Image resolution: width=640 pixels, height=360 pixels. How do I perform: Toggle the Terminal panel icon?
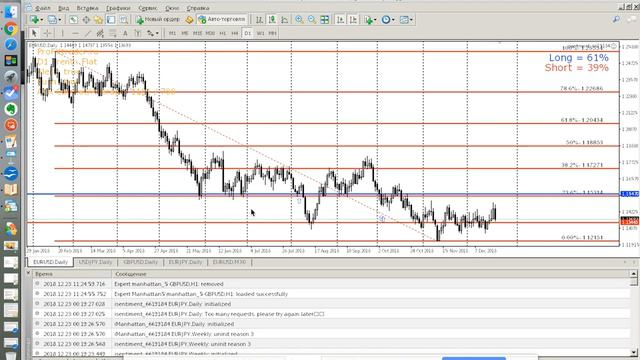pyautogui.click(x=111, y=20)
